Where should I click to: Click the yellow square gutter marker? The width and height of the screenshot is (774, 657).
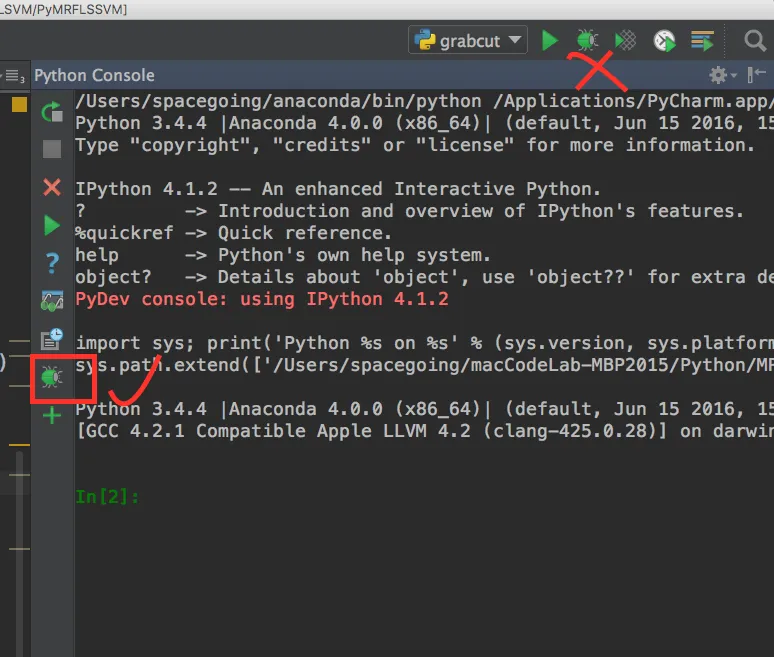point(19,104)
